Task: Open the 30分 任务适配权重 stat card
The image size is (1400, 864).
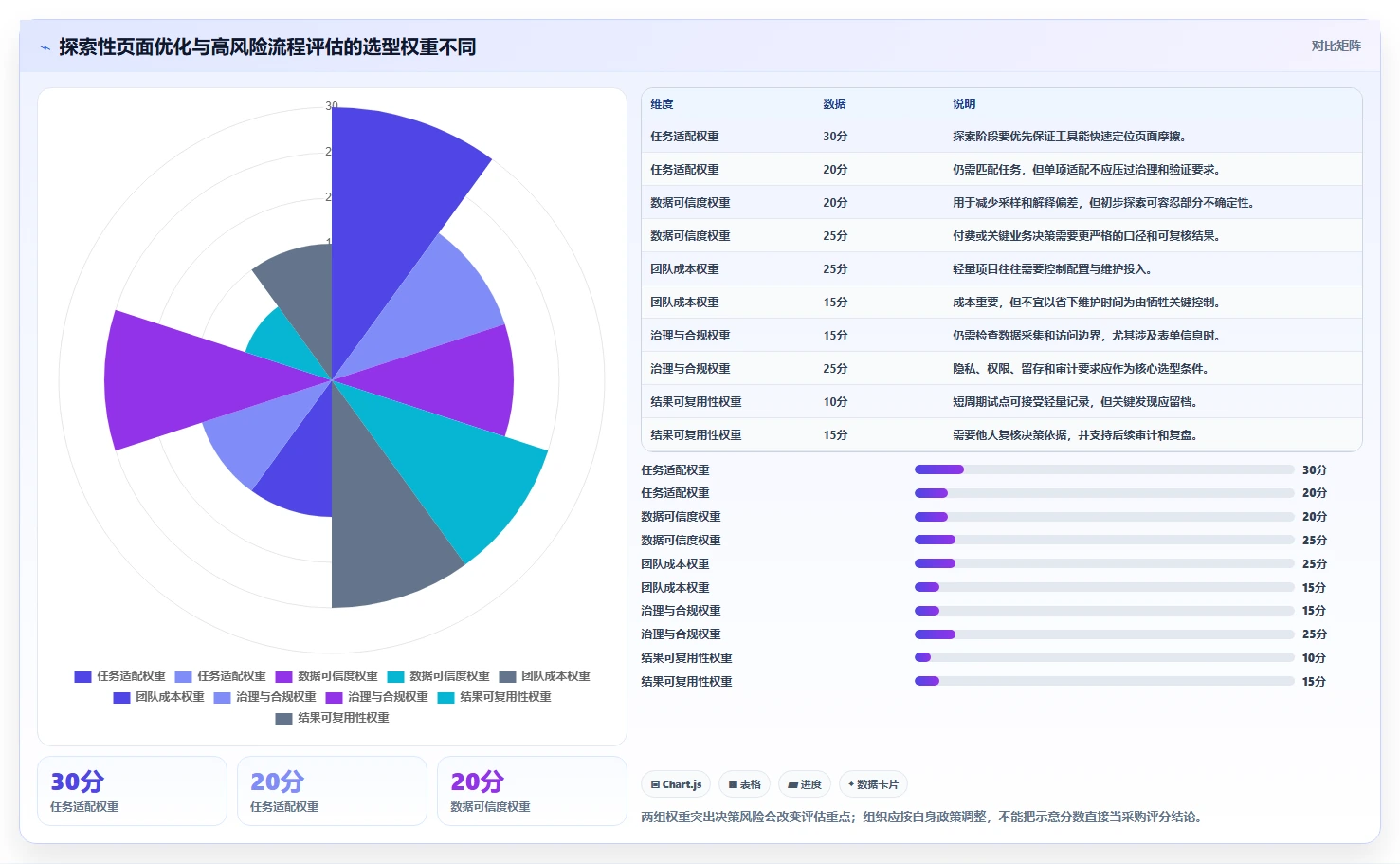Action: coord(132,791)
